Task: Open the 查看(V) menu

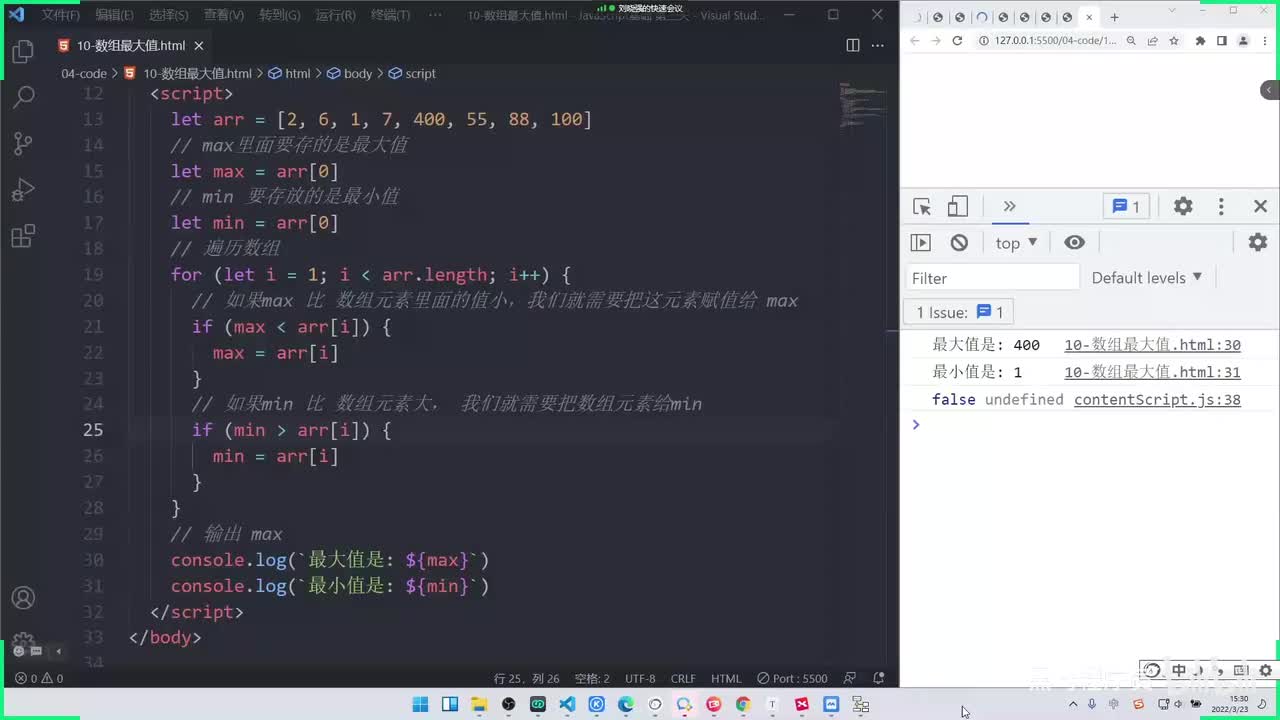Action: pos(224,15)
